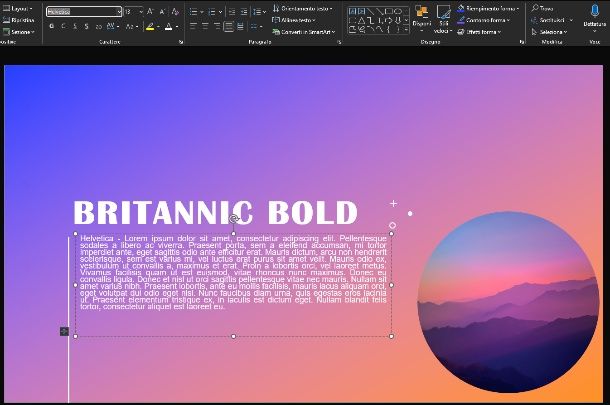This screenshot has height=405, width=610.
Task: Toggle text shadow formatting
Action: [x=86, y=26]
